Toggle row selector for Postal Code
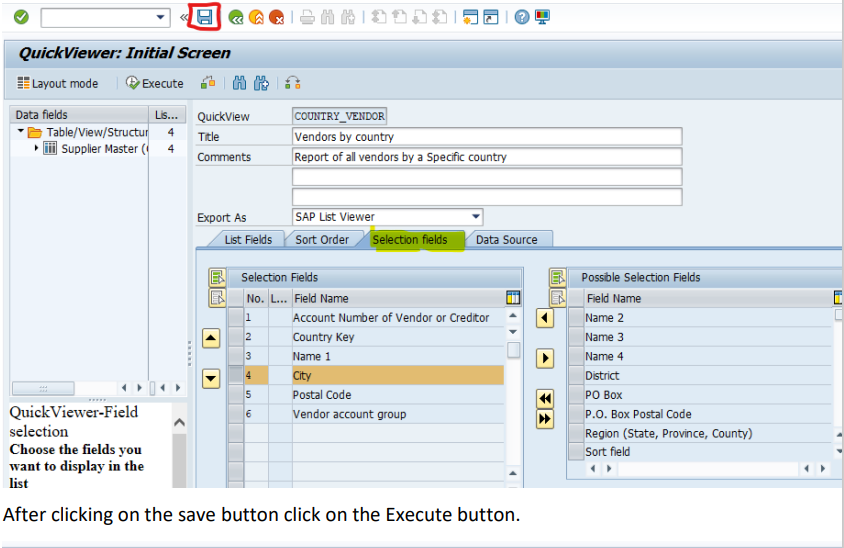 [236, 395]
